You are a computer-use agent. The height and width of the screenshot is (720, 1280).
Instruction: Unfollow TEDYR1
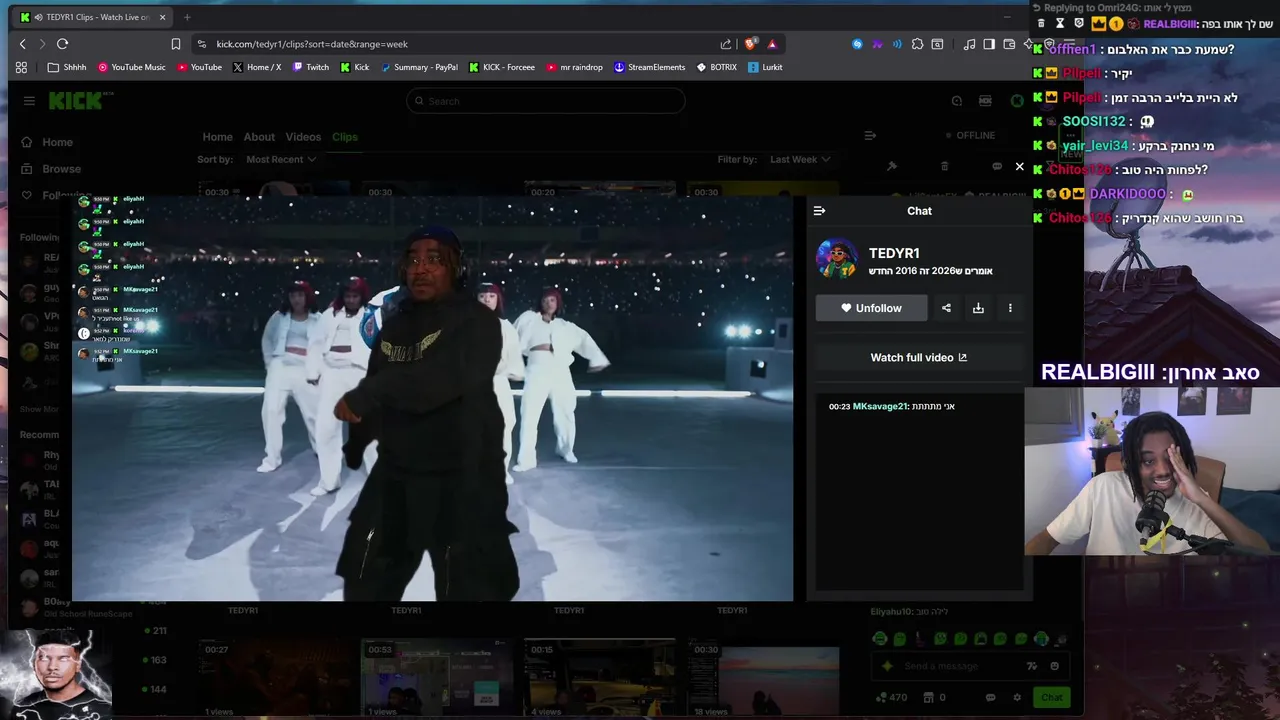pos(871,308)
